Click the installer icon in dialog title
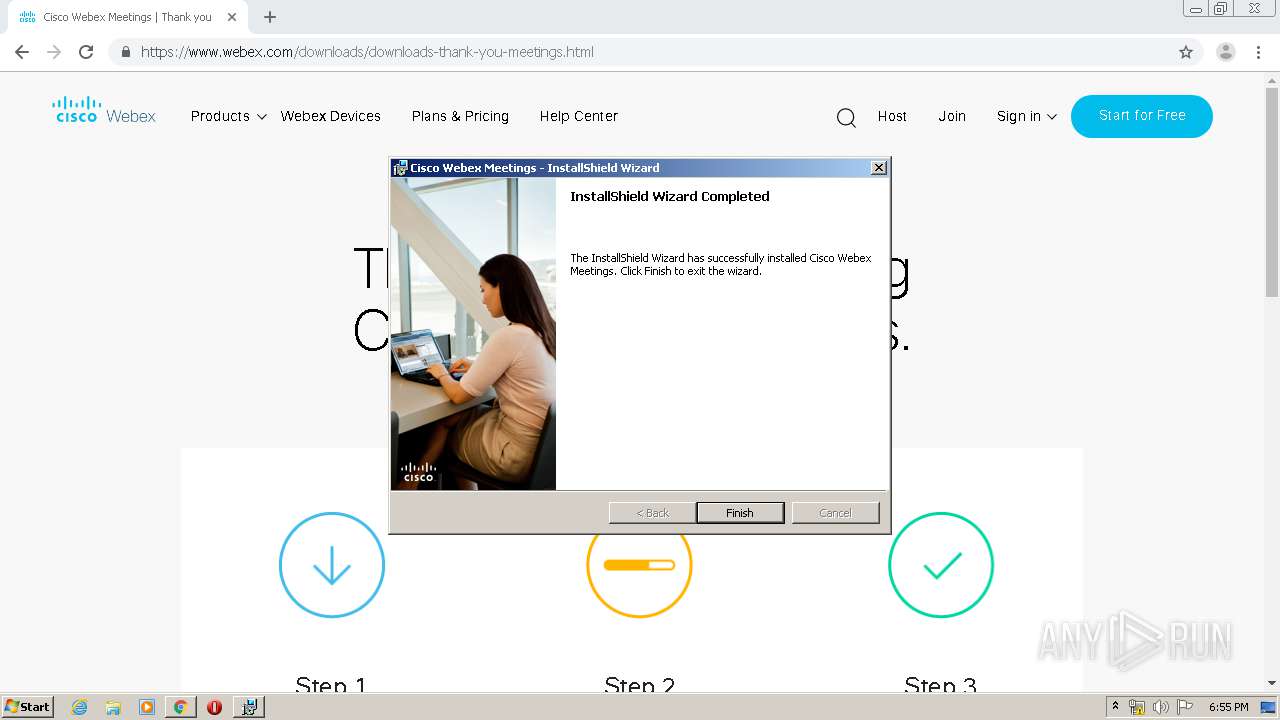Viewport: 1280px width, 720px height. [x=400, y=168]
